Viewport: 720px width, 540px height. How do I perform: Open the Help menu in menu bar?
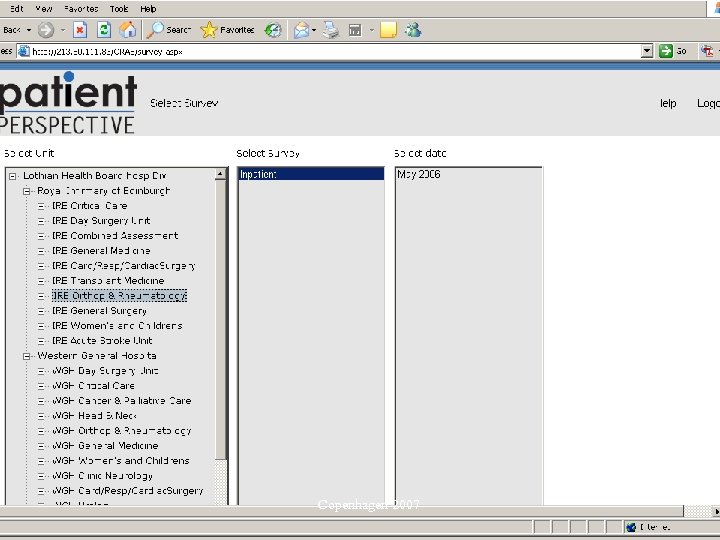148,8
